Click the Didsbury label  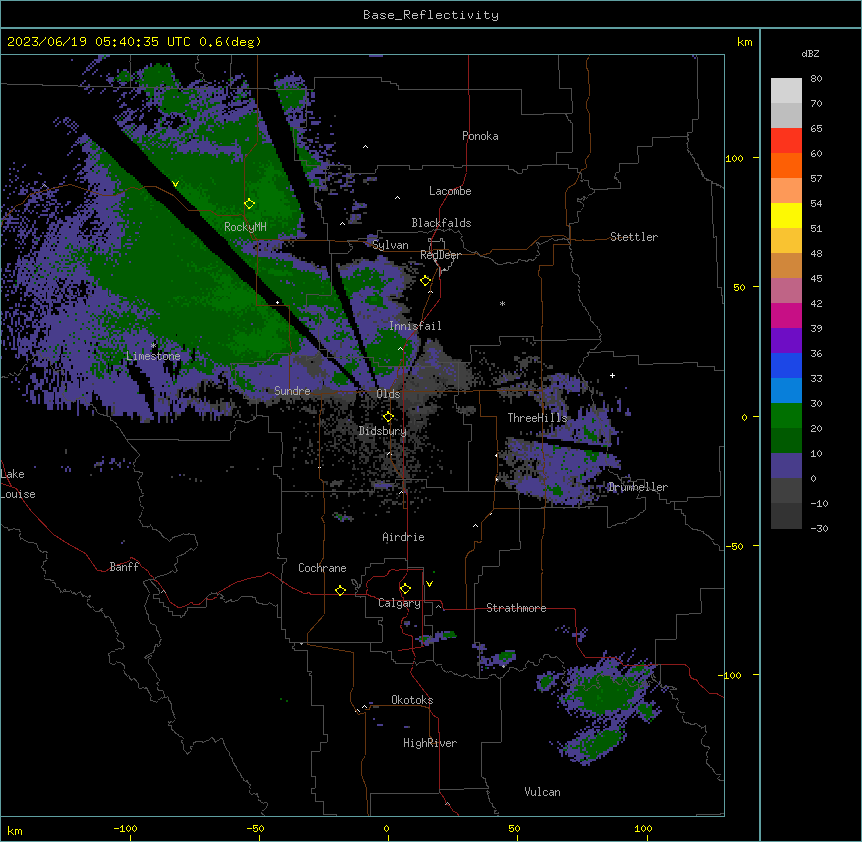[383, 431]
